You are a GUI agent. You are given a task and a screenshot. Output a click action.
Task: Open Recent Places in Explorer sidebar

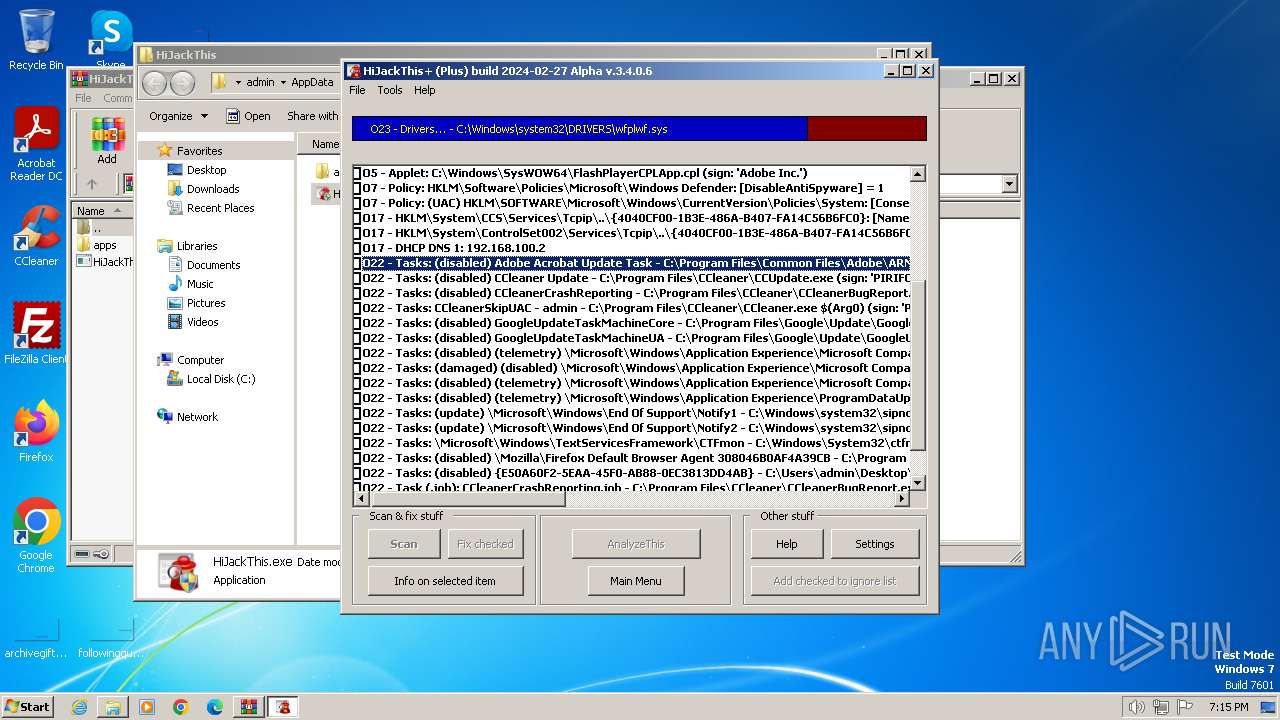pyautogui.click(x=220, y=208)
